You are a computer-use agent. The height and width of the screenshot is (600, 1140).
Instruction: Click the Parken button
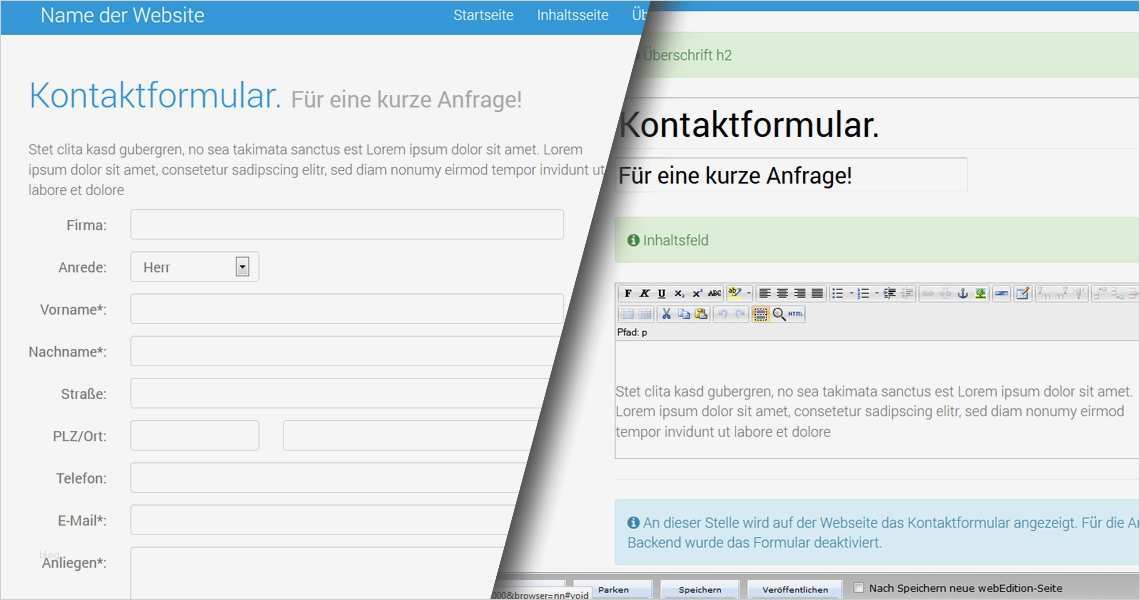click(613, 590)
